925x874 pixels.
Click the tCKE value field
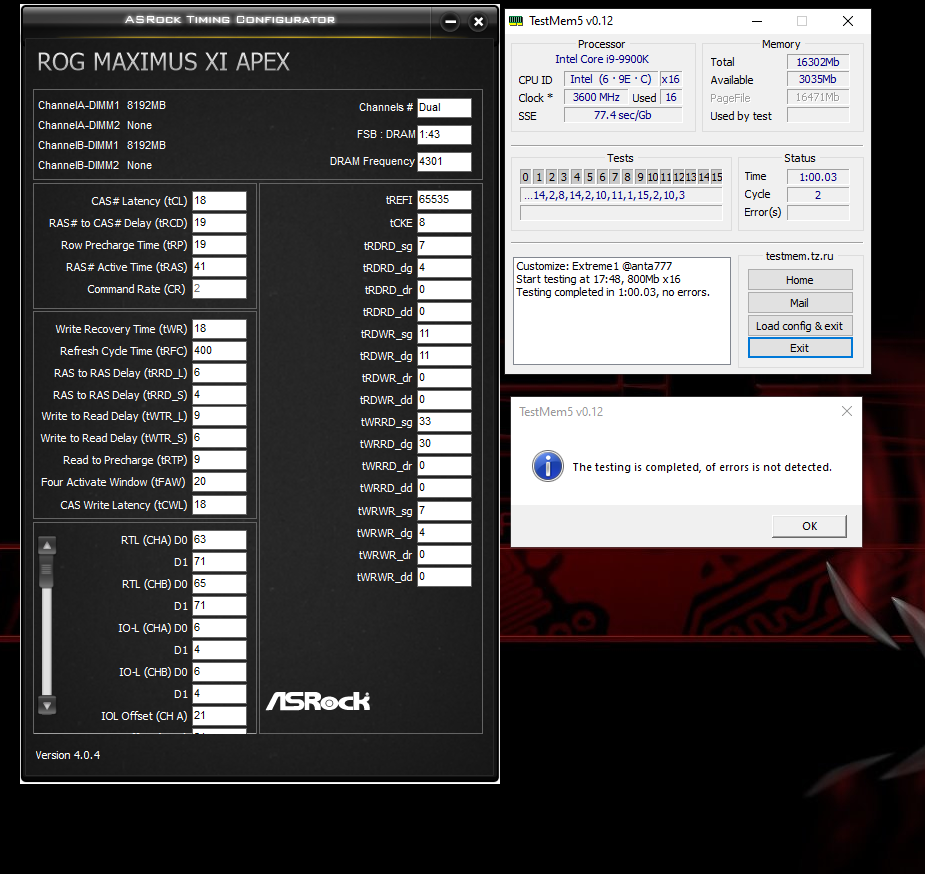click(444, 222)
